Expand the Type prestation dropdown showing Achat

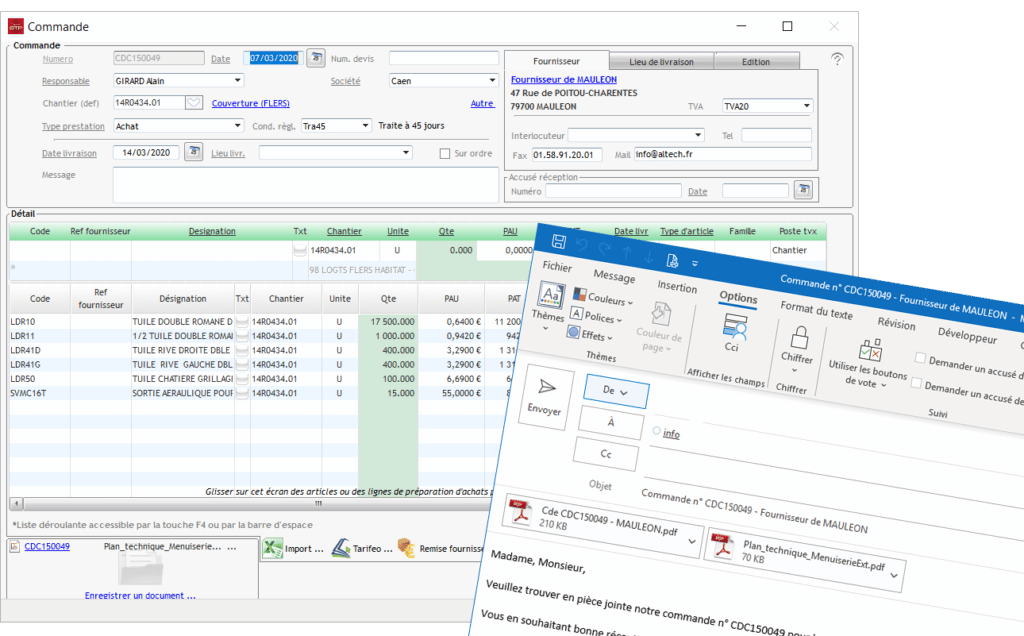click(238, 125)
